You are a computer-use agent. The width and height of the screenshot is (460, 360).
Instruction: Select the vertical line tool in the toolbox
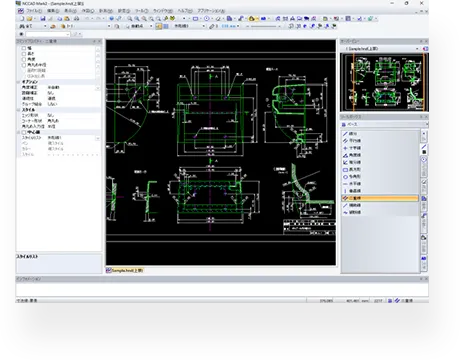(x=380, y=191)
